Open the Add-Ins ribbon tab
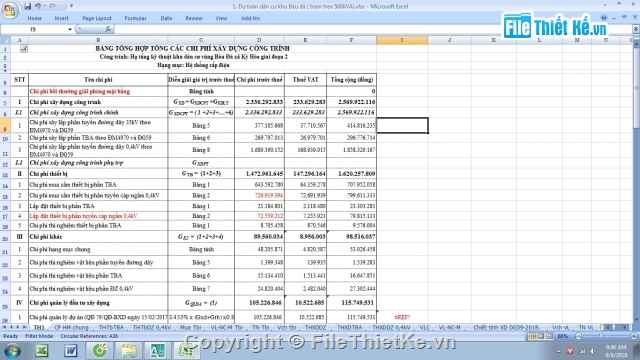This screenshot has width=640, height=360. click(251, 18)
